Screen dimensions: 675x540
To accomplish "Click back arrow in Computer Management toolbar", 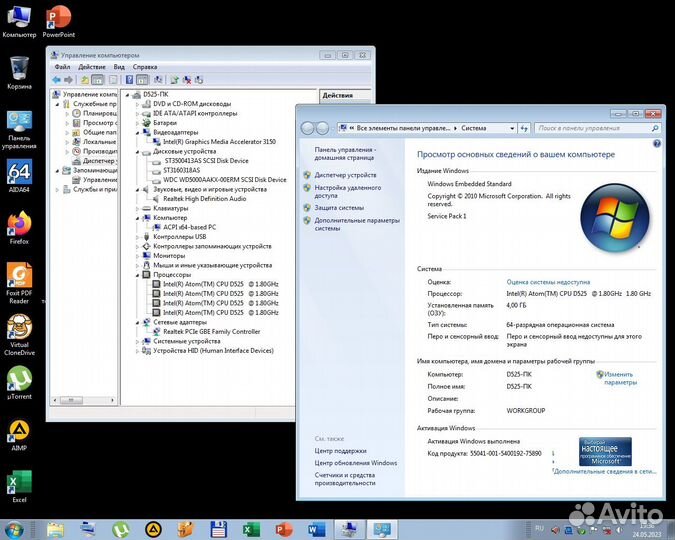I will click(56, 80).
